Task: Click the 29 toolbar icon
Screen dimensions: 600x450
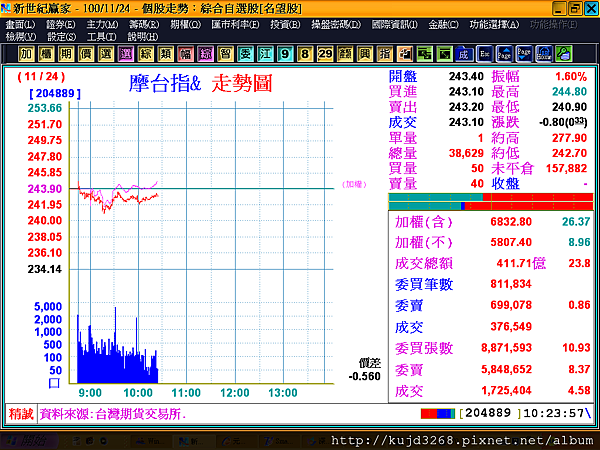Action: tap(324, 54)
